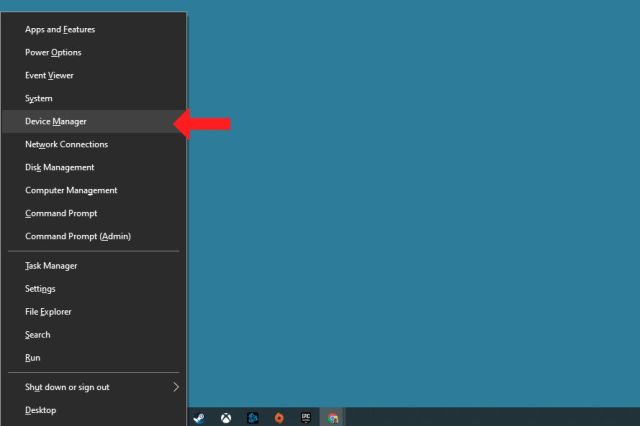Click the blue app icon beside Xbox

(253, 418)
